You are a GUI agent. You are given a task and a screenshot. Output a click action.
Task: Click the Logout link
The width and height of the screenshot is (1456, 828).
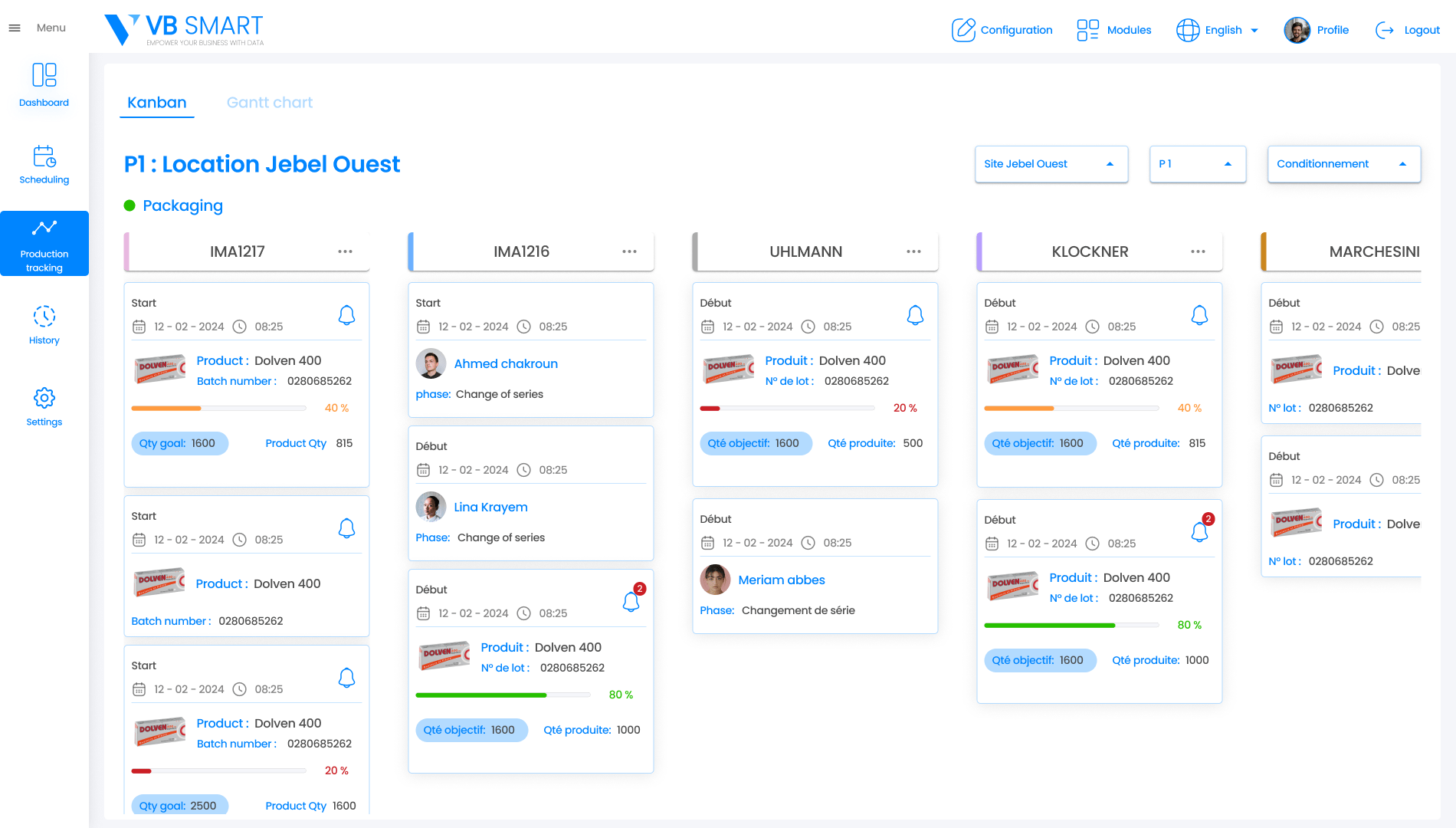pos(1408,30)
